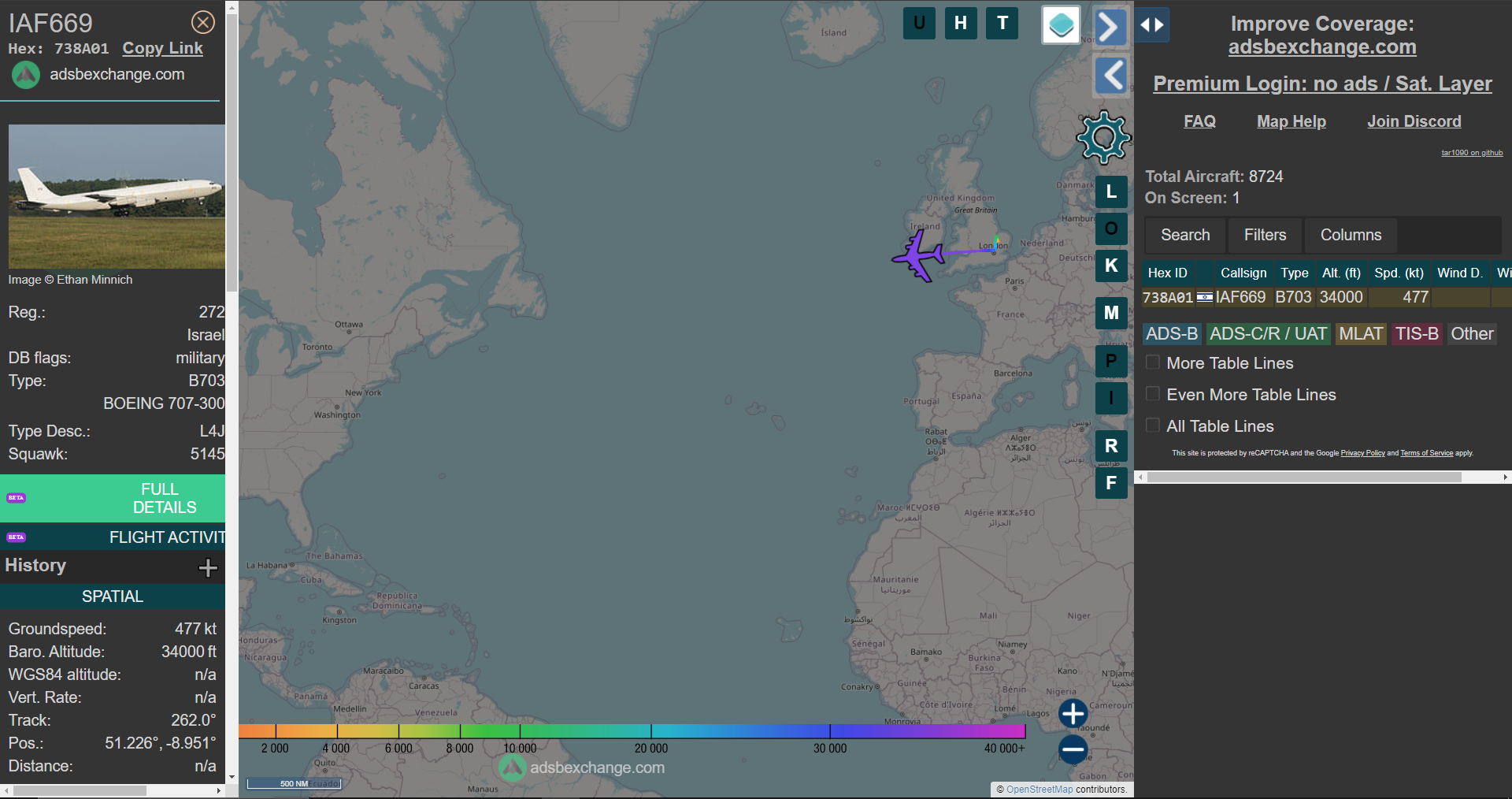Toggle sidebar with the double-arrow button
This screenshot has width=1512, height=799.
[x=1152, y=25]
